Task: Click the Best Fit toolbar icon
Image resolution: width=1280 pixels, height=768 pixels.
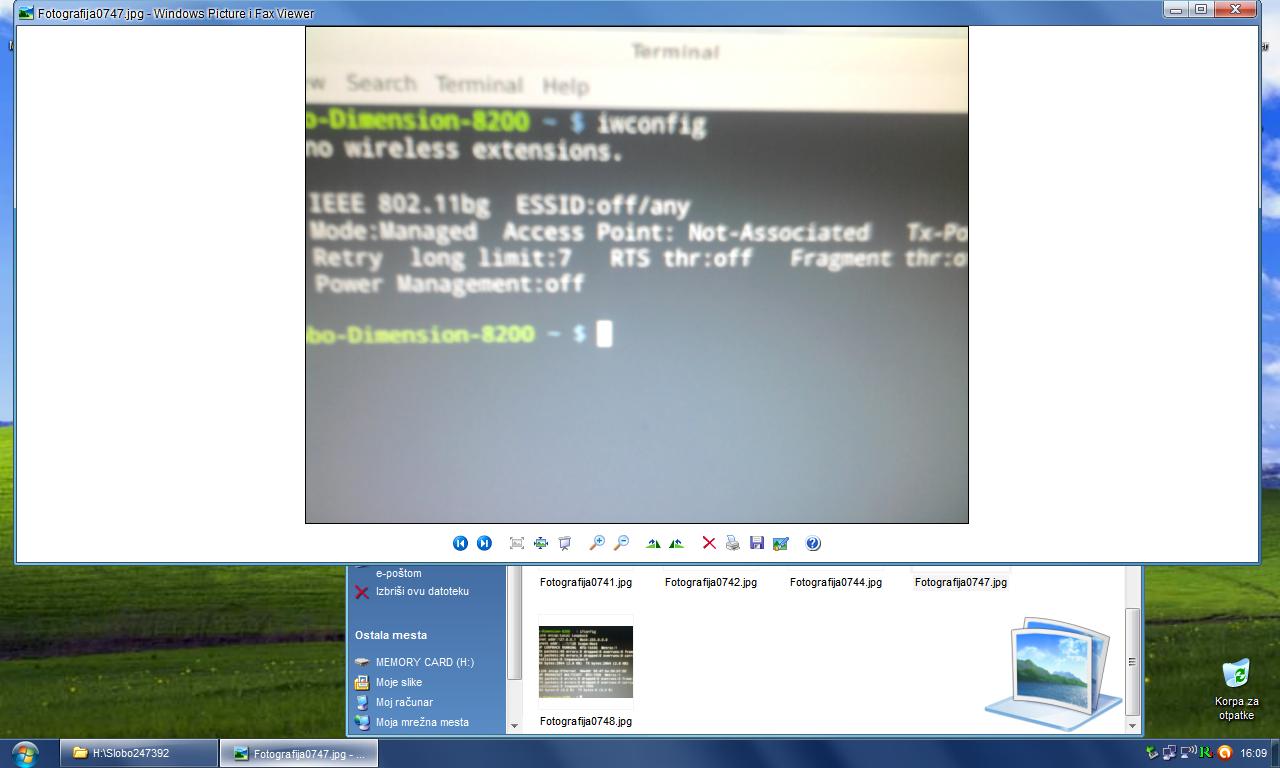Action: pos(517,543)
